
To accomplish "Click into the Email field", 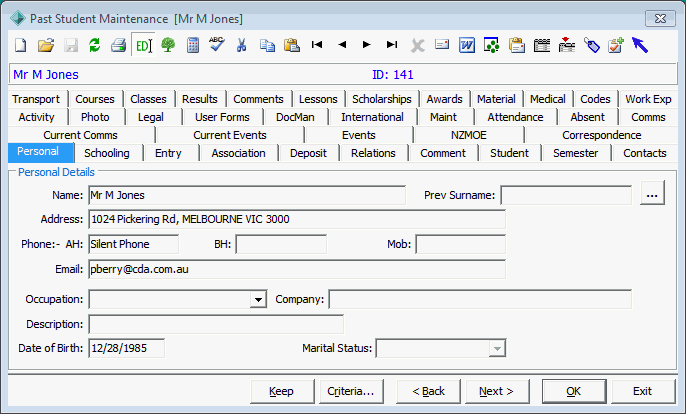I will [297, 269].
